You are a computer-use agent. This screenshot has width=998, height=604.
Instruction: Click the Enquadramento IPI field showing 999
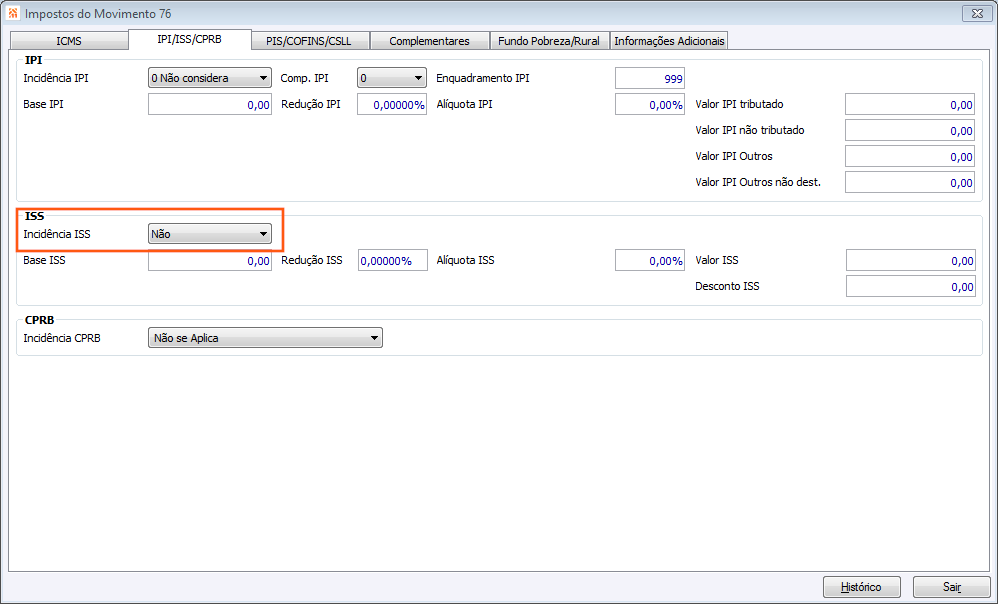click(x=650, y=79)
